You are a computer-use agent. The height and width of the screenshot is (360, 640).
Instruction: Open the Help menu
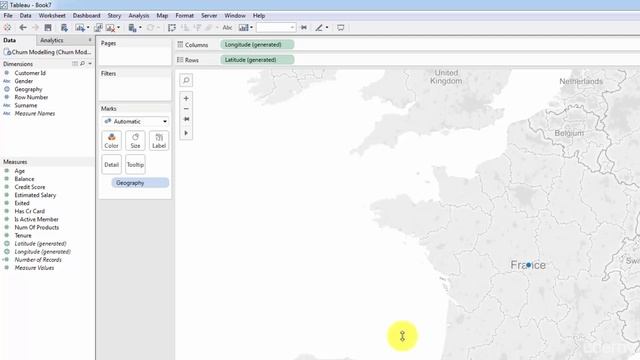coord(259,16)
